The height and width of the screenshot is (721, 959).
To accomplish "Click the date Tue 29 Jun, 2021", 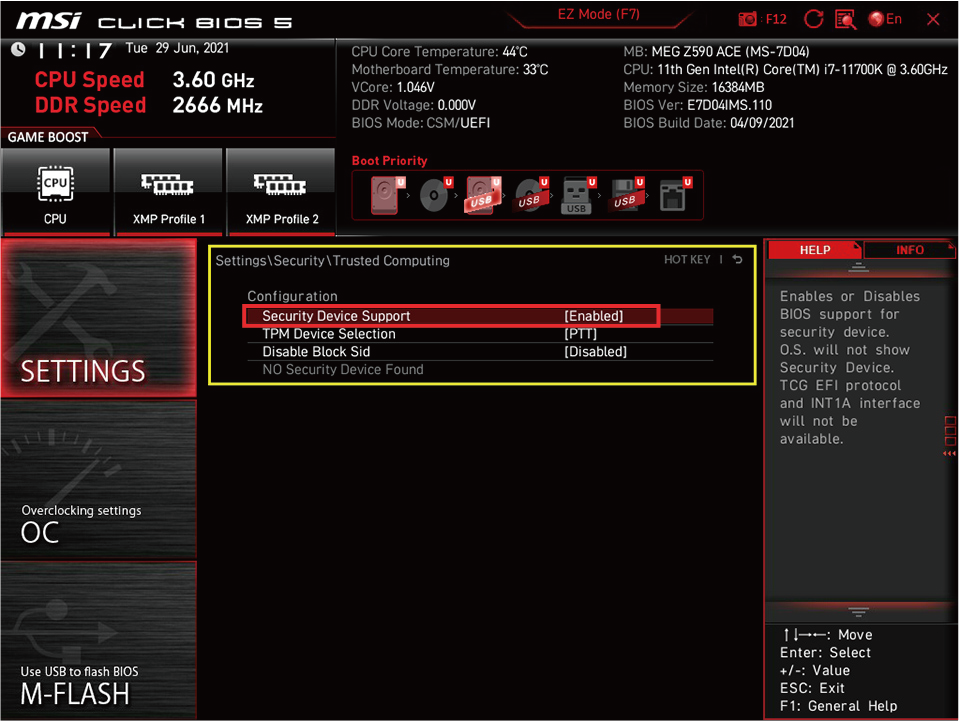I will click(177, 48).
